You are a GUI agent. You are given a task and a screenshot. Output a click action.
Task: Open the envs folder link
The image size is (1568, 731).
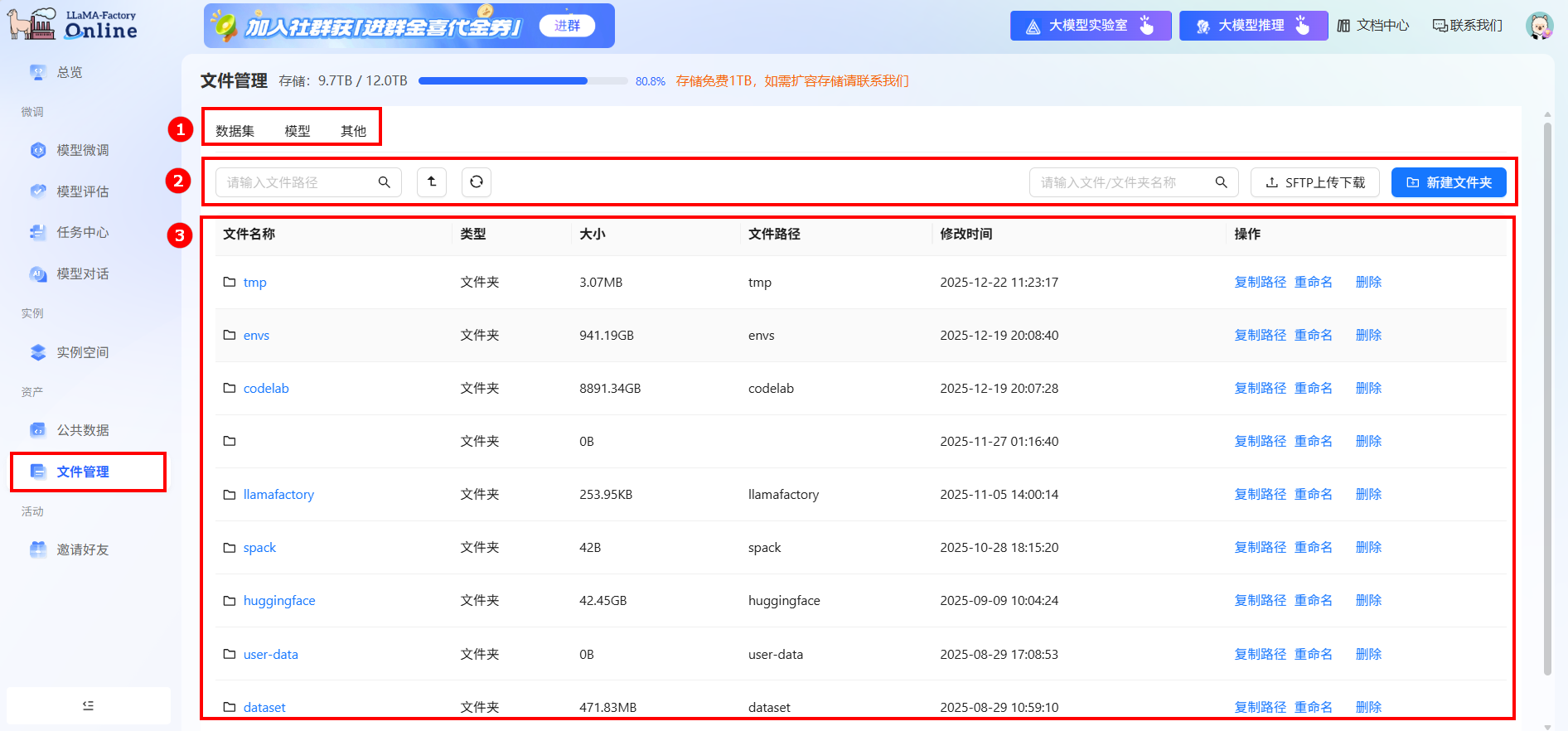[256, 336]
